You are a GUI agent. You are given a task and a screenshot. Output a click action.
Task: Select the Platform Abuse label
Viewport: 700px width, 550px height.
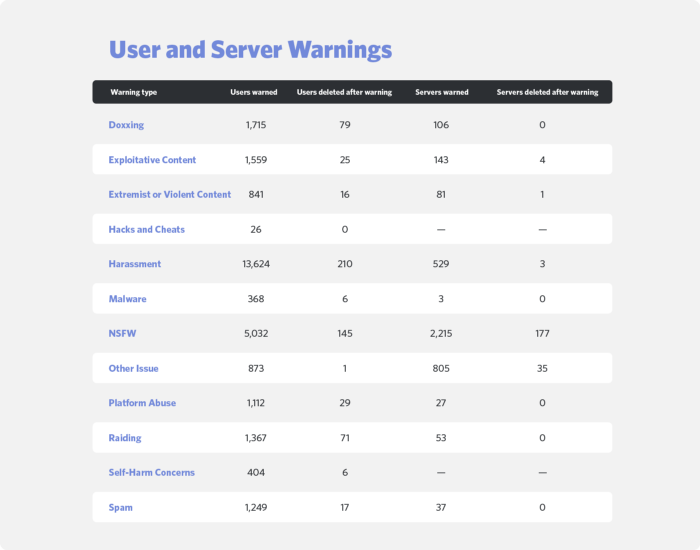pos(142,403)
